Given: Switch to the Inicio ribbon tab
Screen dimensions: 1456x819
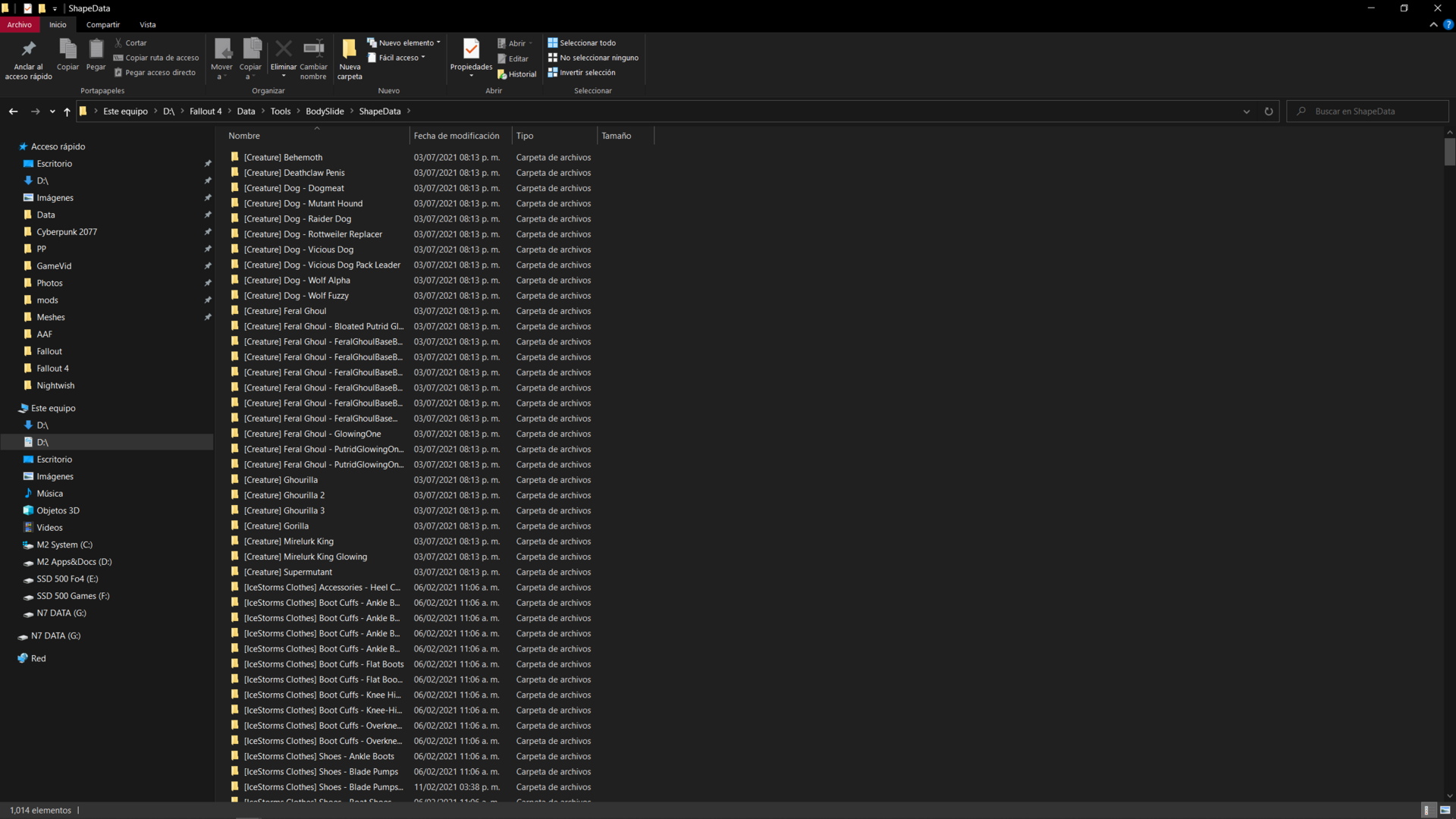Looking at the screenshot, I should pos(58,25).
